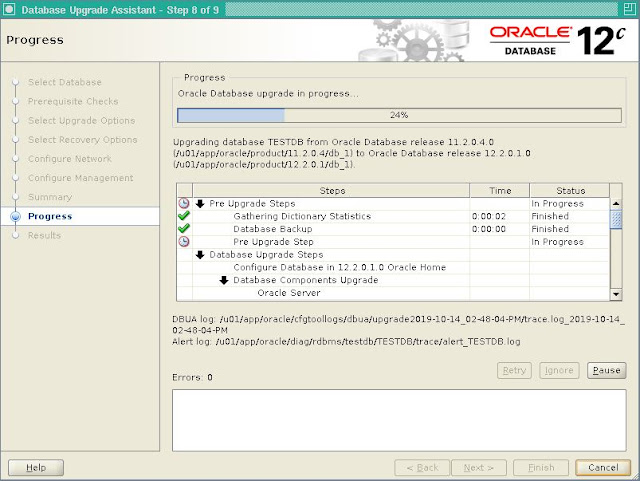Click the Back button
The height and width of the screenshot is (481, 640).
coord(422,468)
